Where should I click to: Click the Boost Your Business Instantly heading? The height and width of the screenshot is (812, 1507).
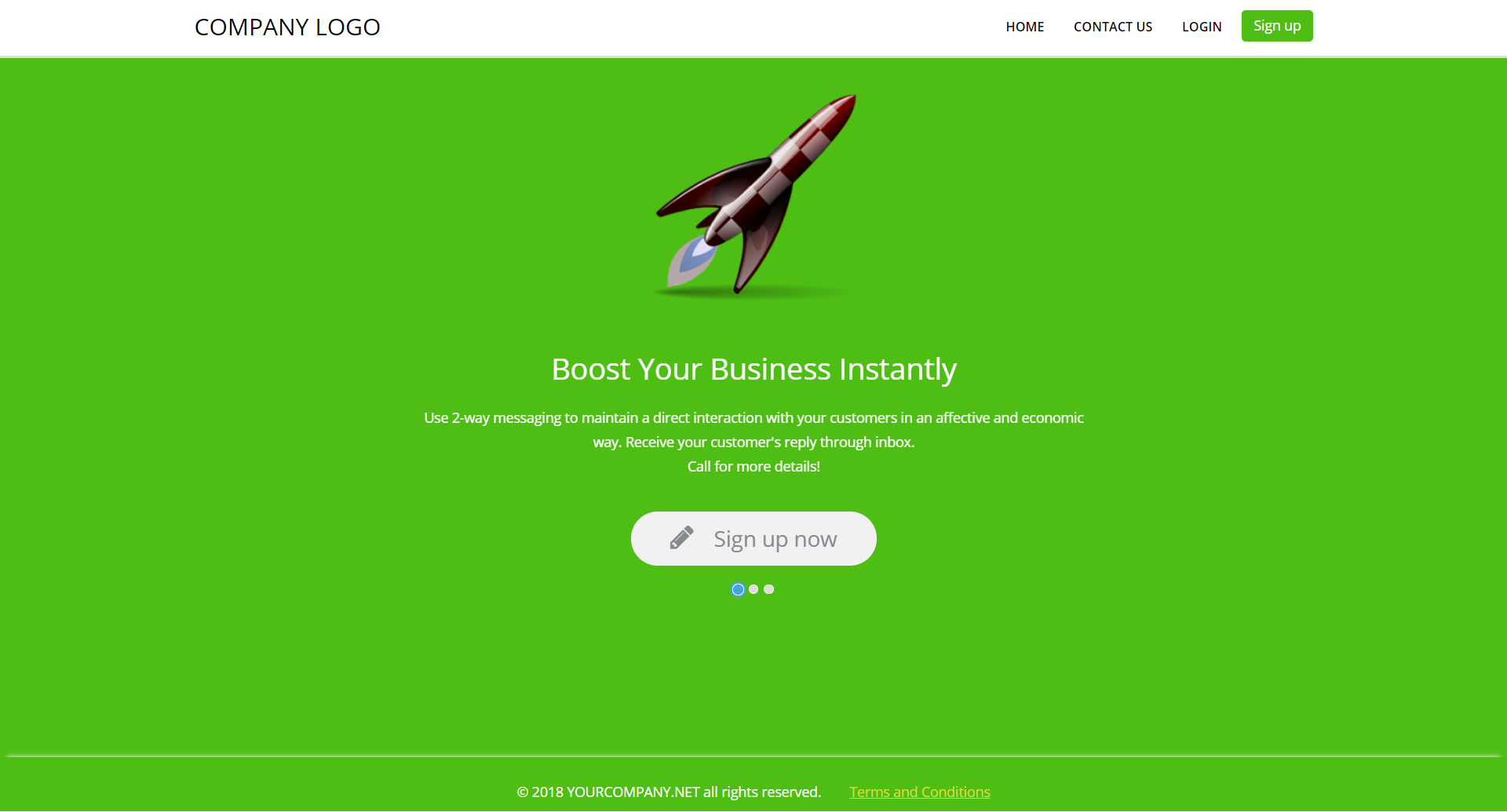753,370
